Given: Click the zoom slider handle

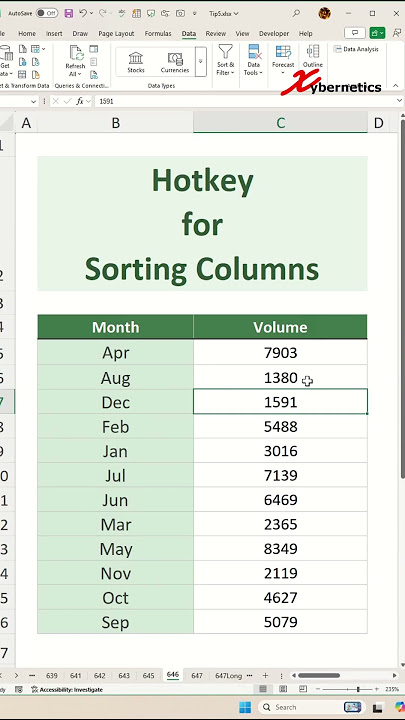Looking at the screenshot, I should point(358,689).
